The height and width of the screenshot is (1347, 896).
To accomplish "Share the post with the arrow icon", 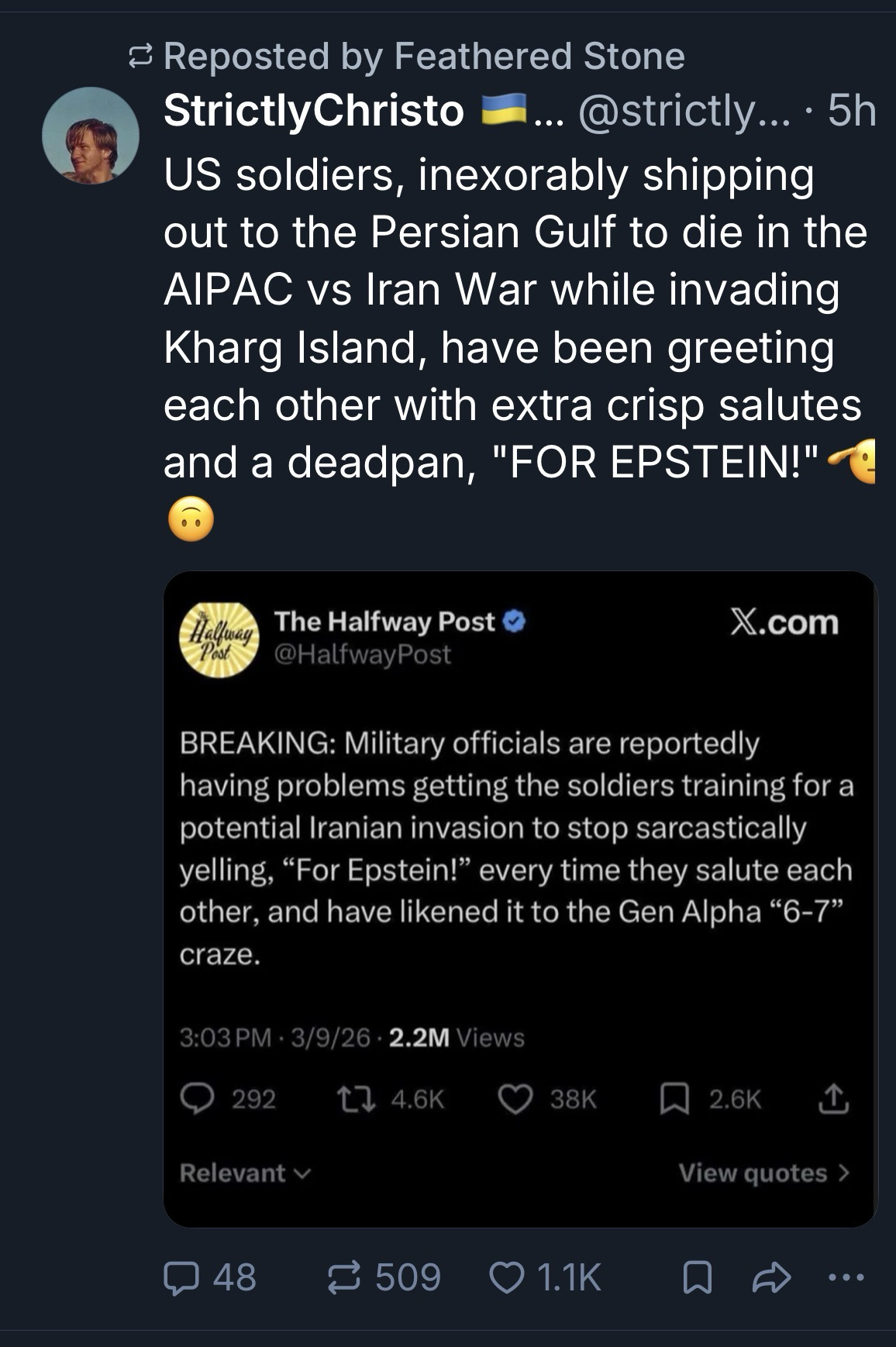I will (771, 1277).
